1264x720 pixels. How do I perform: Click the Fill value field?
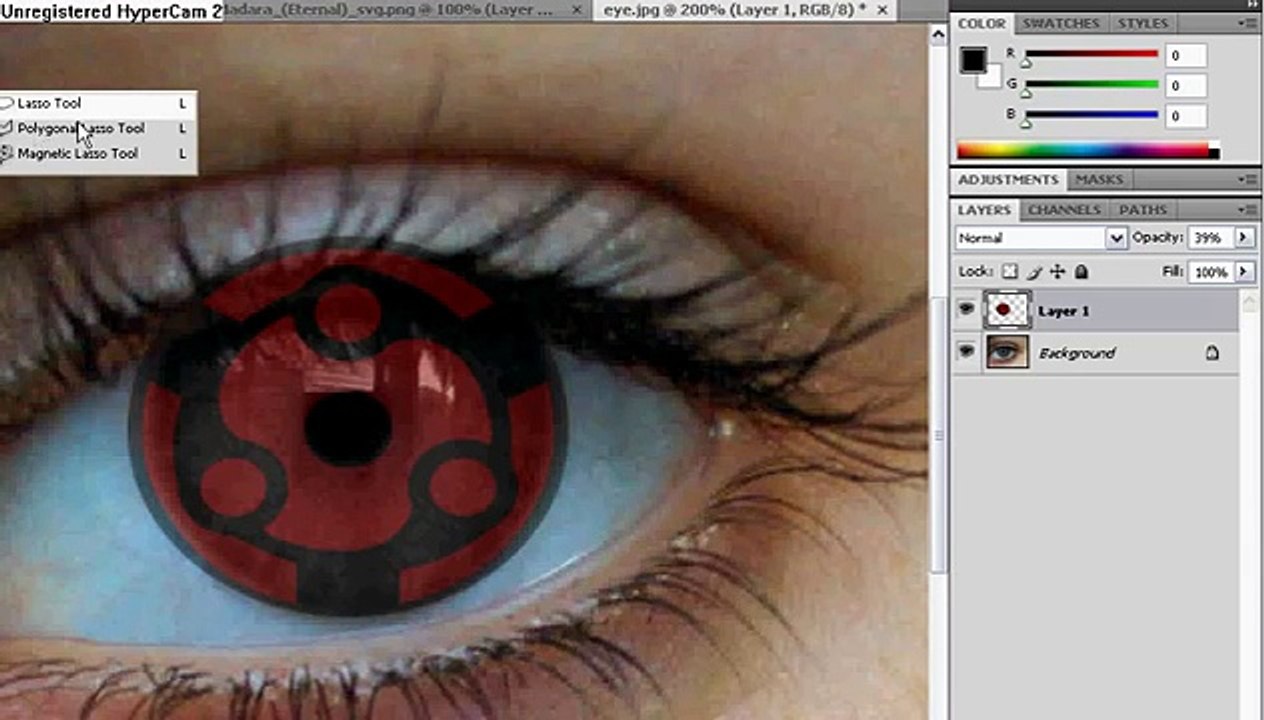tap(1210, 272)
